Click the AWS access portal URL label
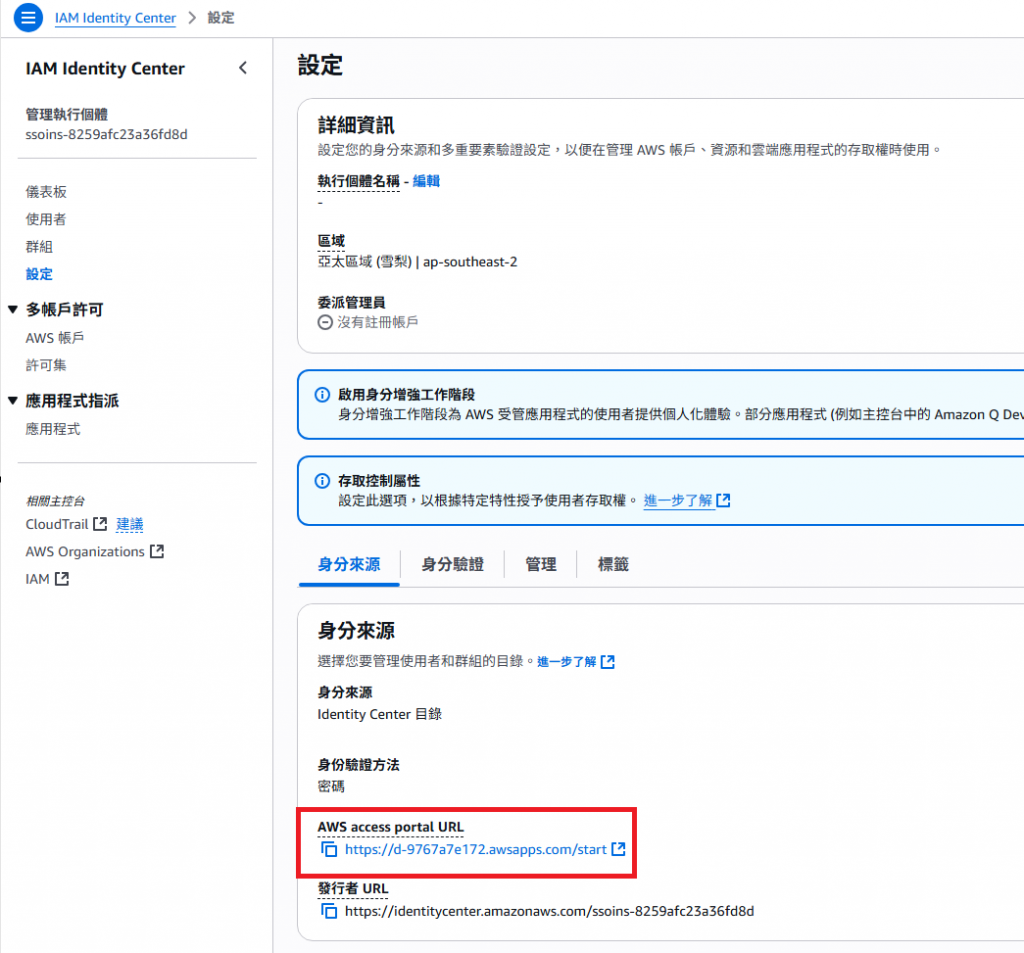This screenshot has width=1024, height=953. (x=391, y=827)
